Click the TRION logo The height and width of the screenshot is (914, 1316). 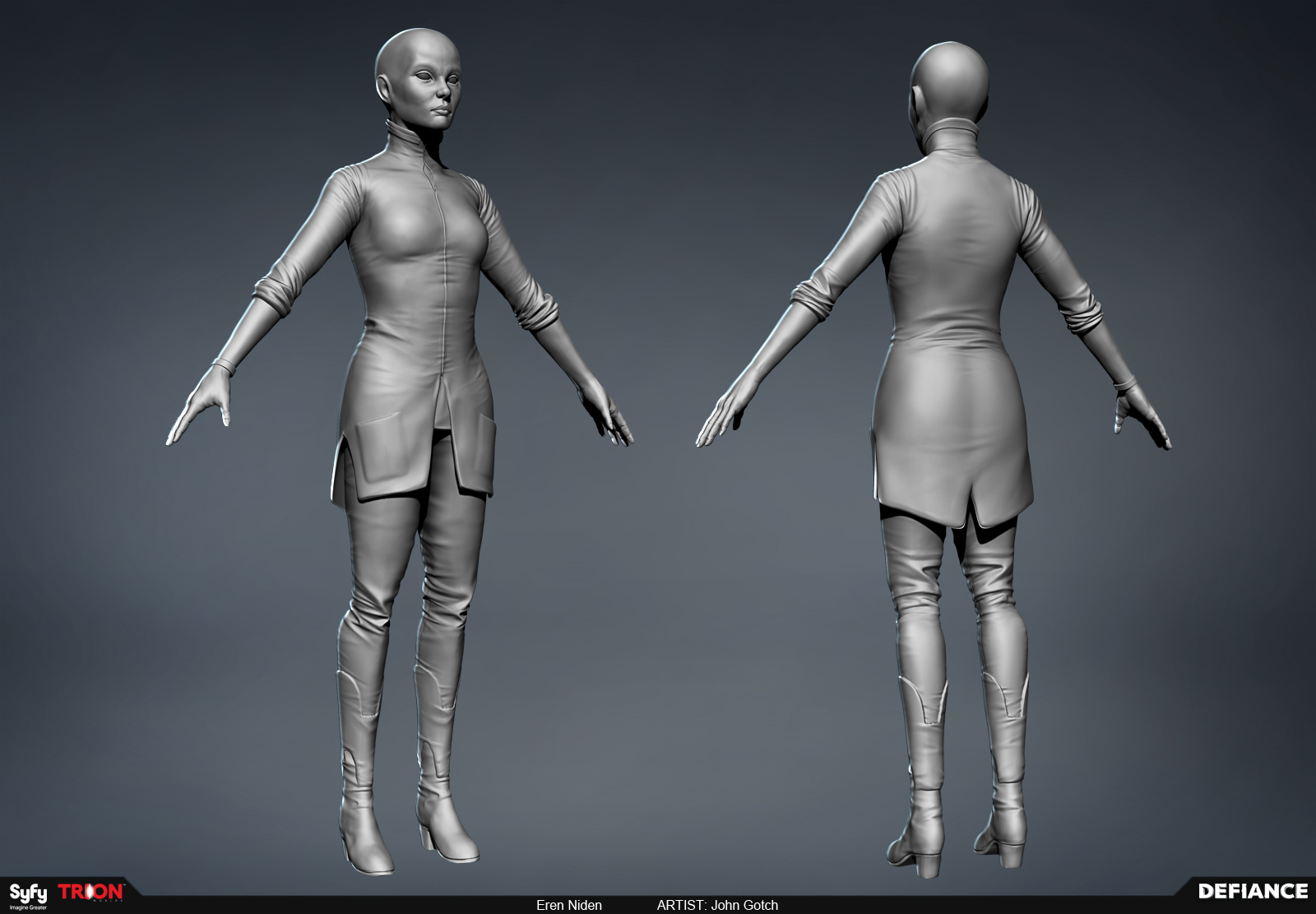[91, 893]
